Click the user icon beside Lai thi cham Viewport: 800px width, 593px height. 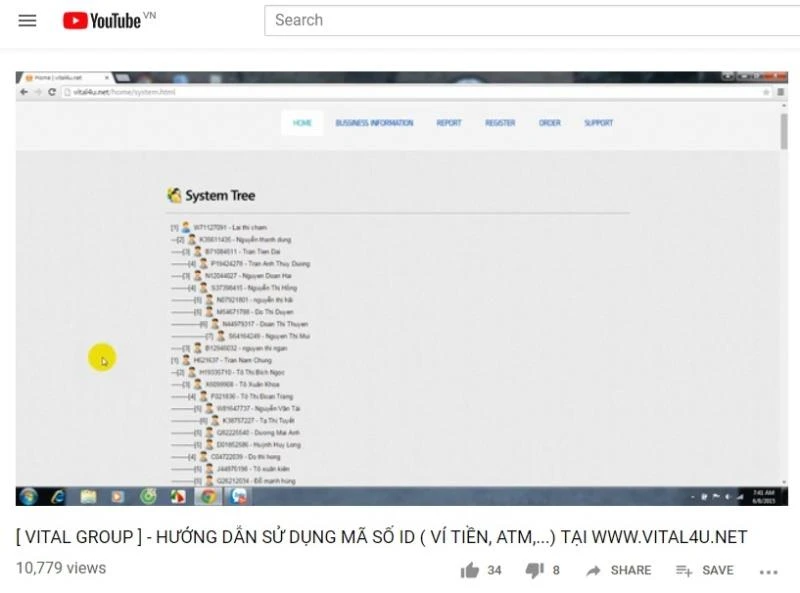click(186, 227)
